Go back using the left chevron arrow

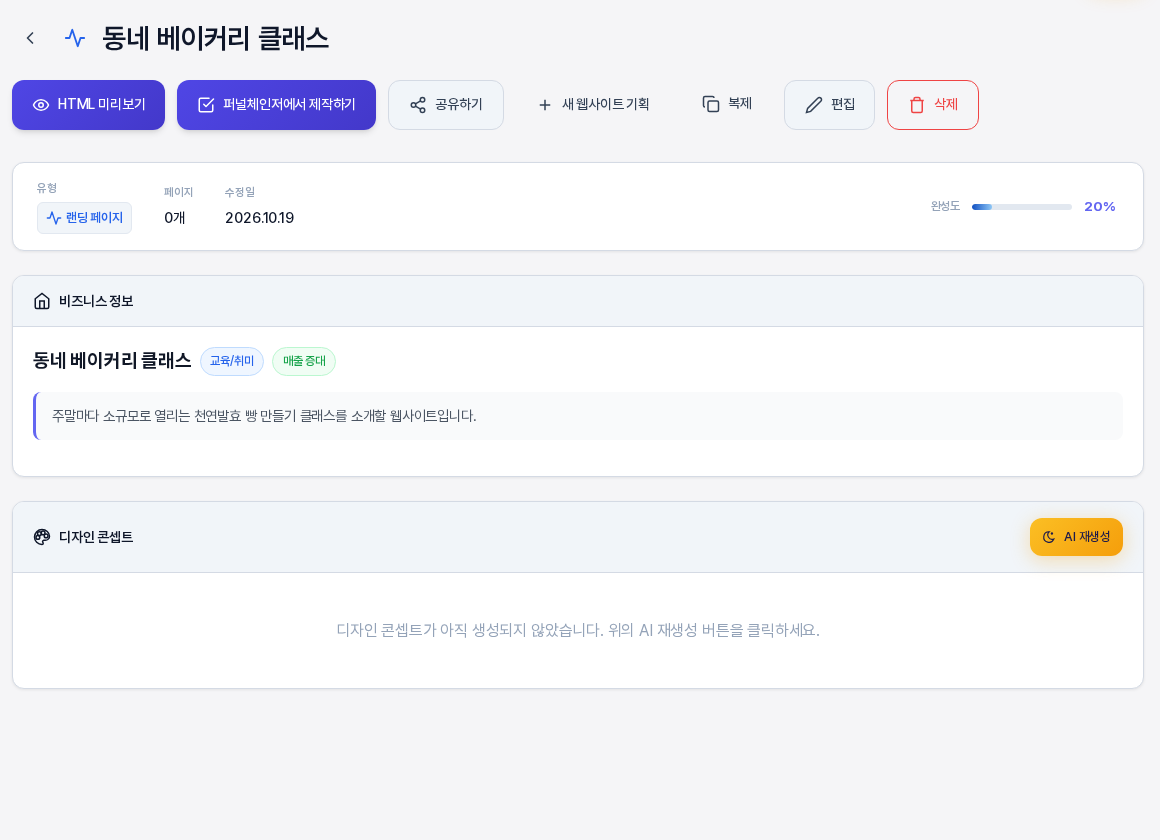(30, 38)
